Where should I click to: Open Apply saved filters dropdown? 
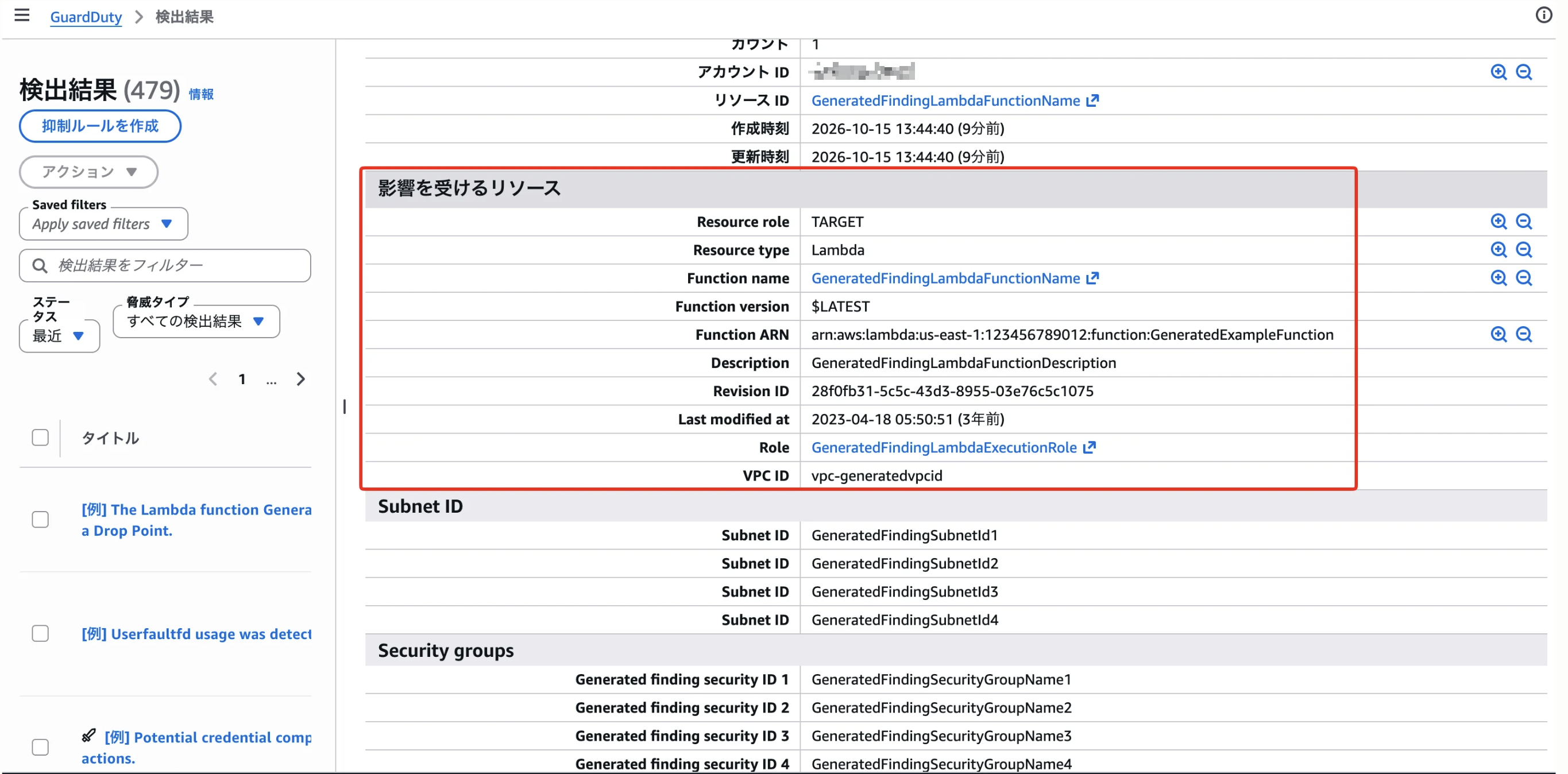click(103, 224)
